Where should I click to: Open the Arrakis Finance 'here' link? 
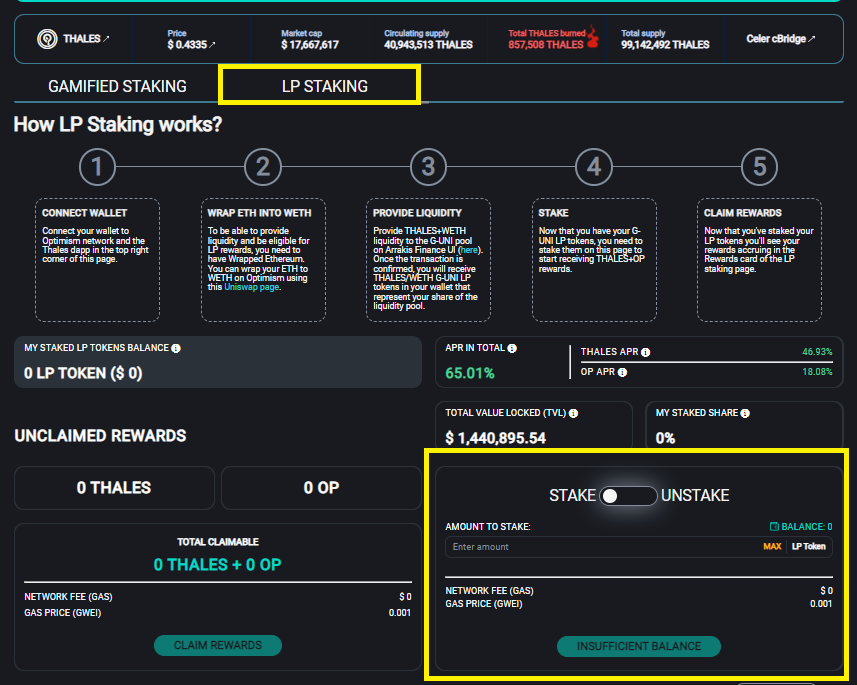(x=469, y=250)
